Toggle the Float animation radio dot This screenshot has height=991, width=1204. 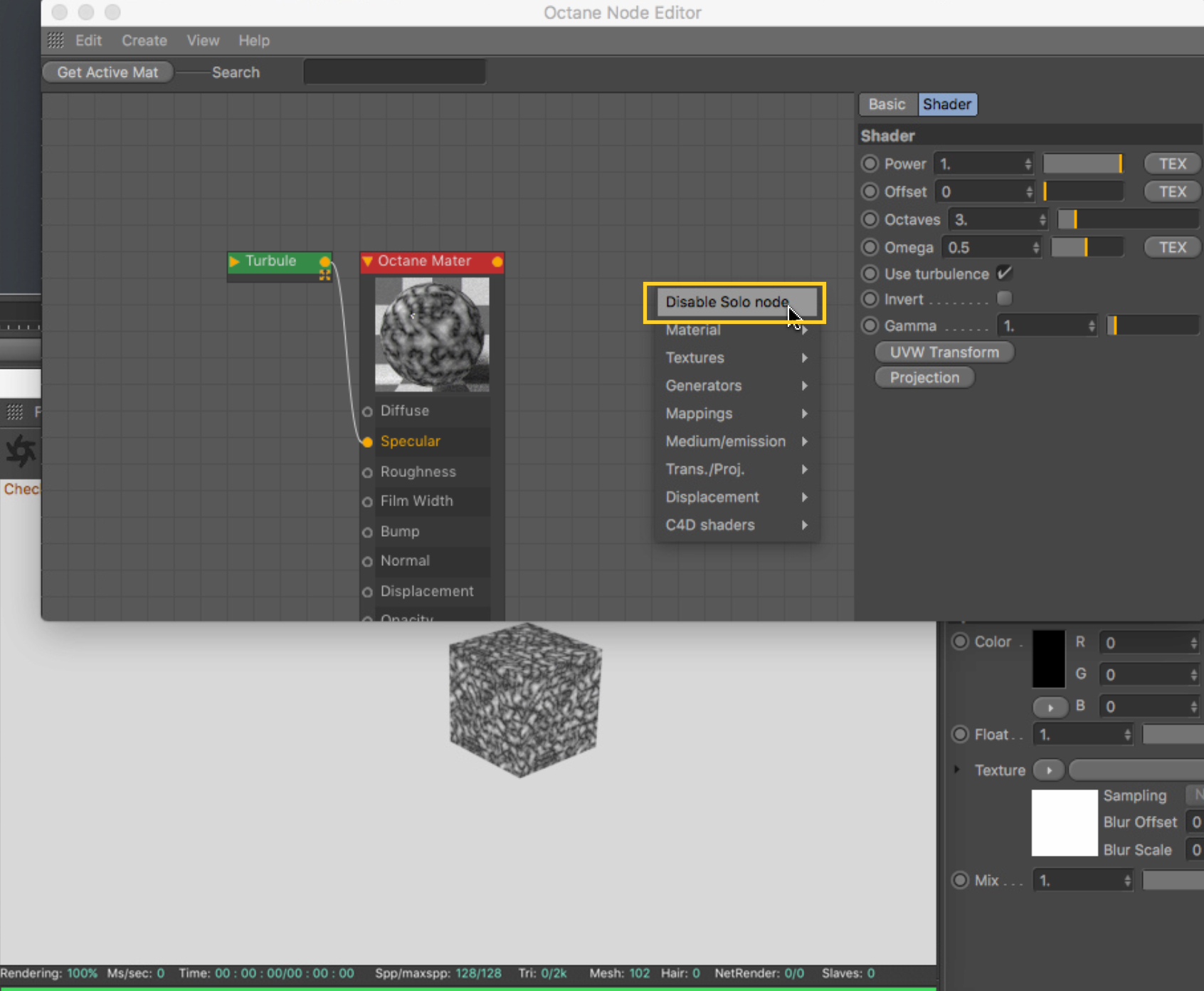(960, 734)
